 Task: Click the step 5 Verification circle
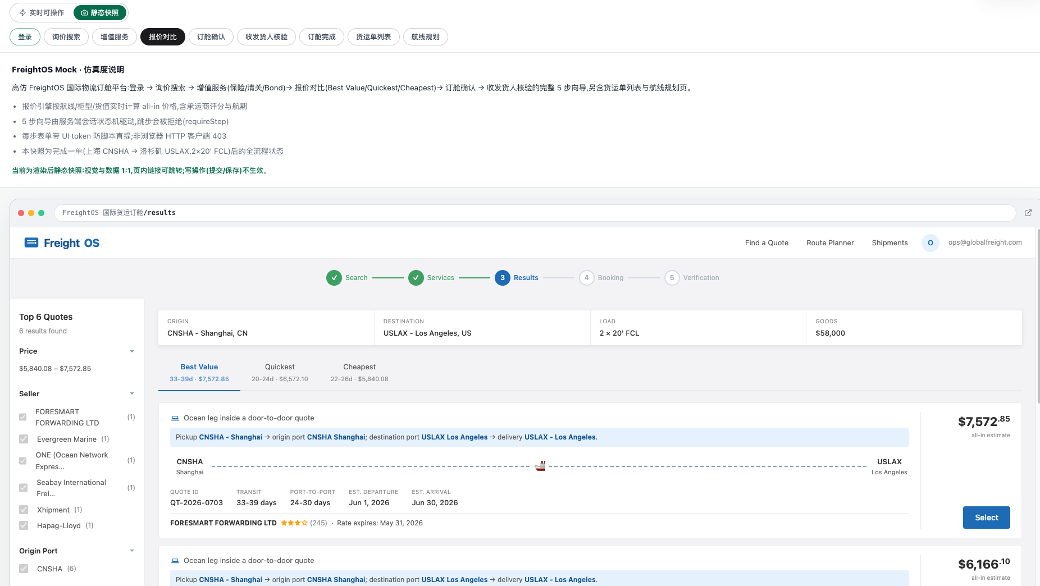(x=672, y=278)
